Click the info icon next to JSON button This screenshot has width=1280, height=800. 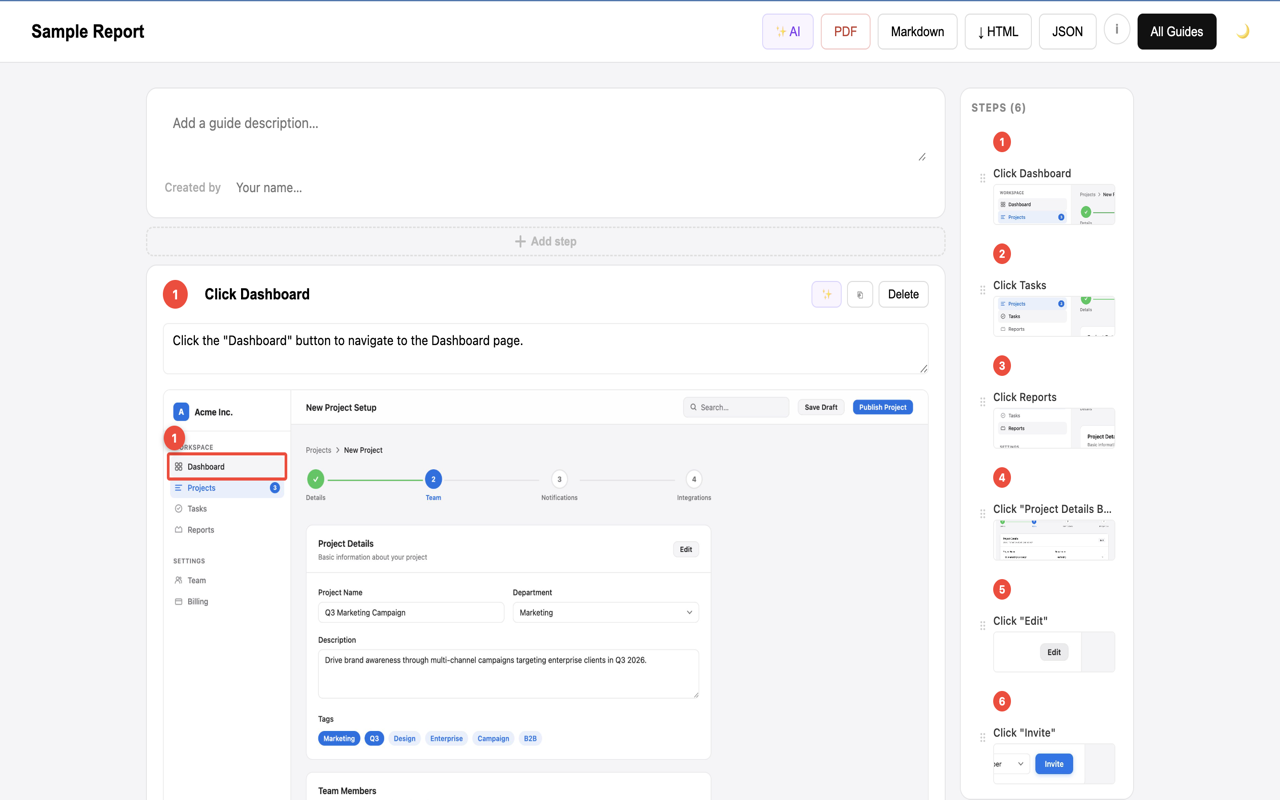pos(1116,29)
